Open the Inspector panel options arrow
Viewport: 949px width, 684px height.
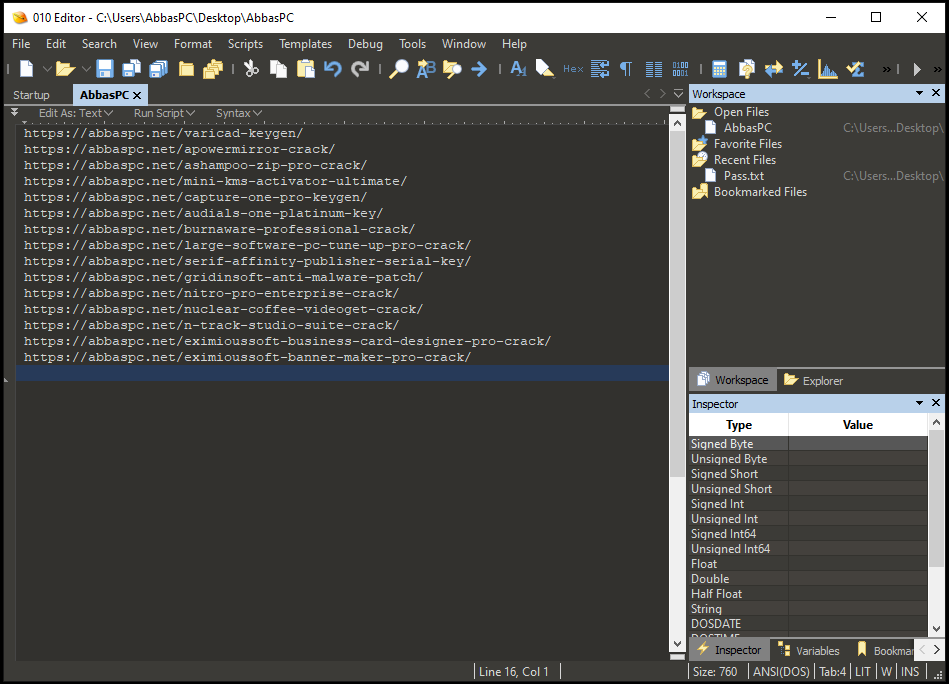(919, 403)
